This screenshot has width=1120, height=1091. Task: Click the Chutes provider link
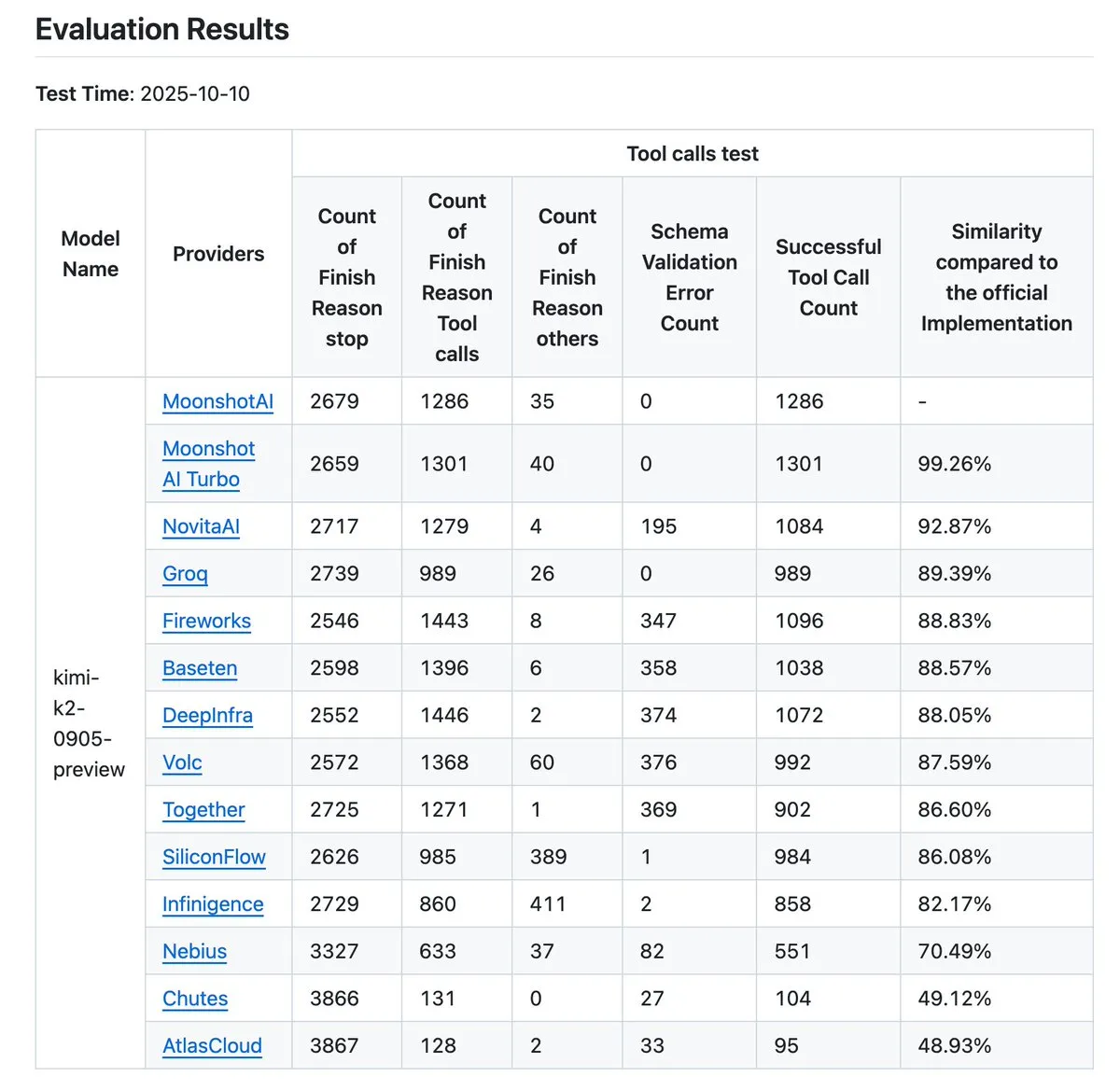[195, 999]
